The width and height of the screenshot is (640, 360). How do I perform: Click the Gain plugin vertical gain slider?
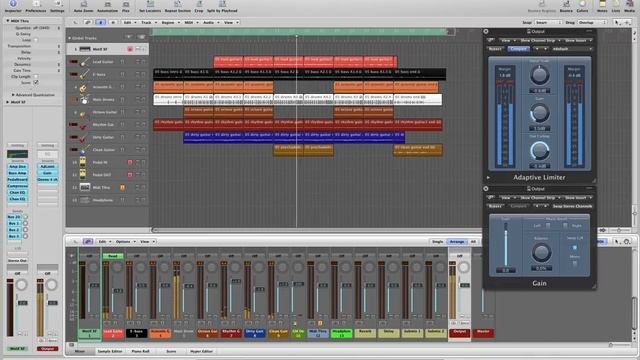pyautogui.click(x=505, y=245)
